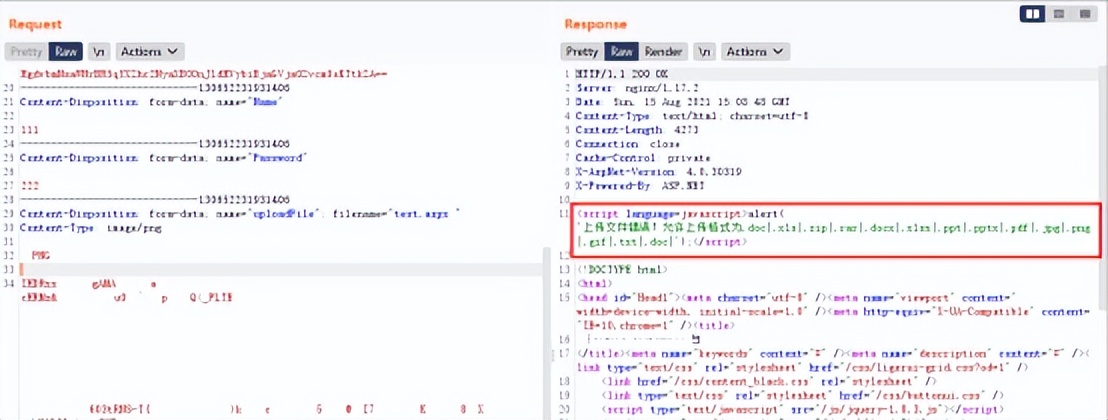Screen dimensions: 1108x420
Task: Switch Request view to Pretty tab
Action: [x=27, y=52]
